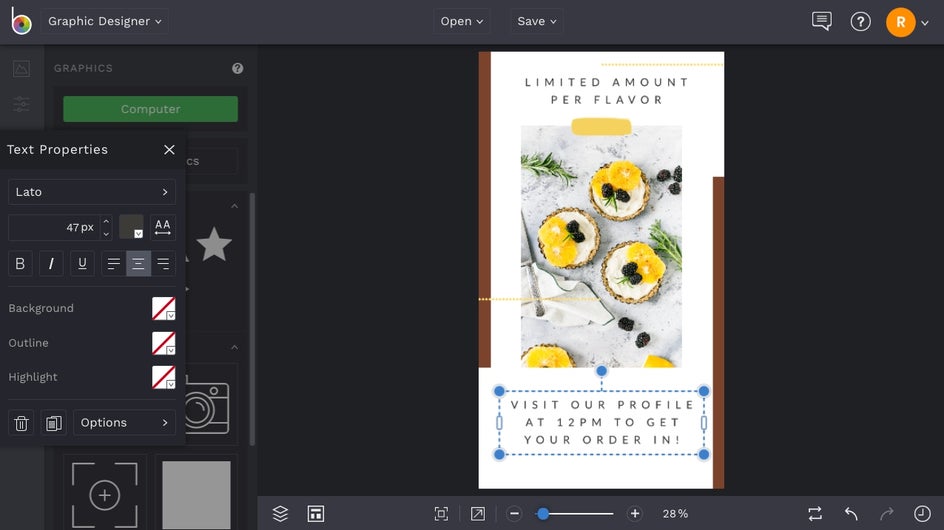
Task: Increase font size with up stepper
Action: 106,222
